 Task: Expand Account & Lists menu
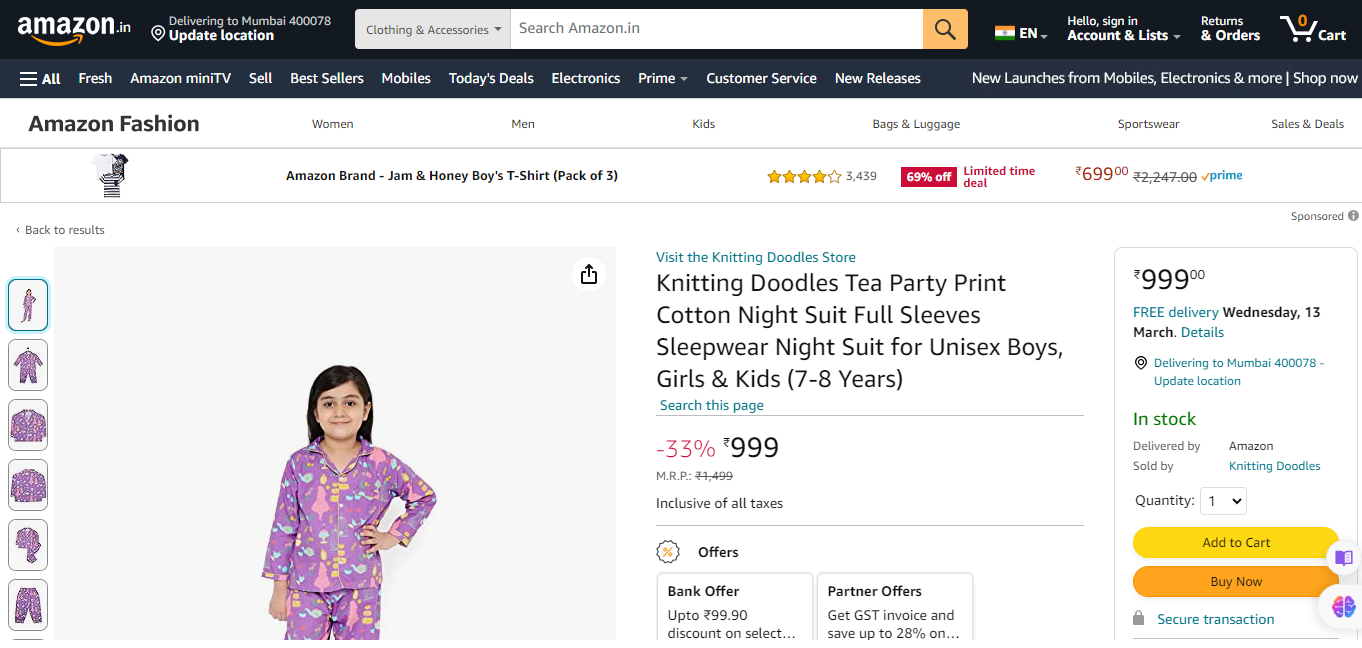[x=1123, y=29]
